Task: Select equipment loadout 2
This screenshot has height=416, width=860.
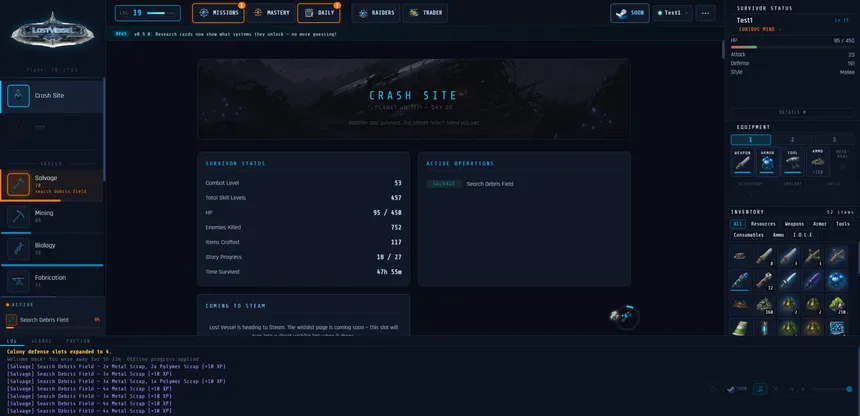Action: click(x=792, y=140)
